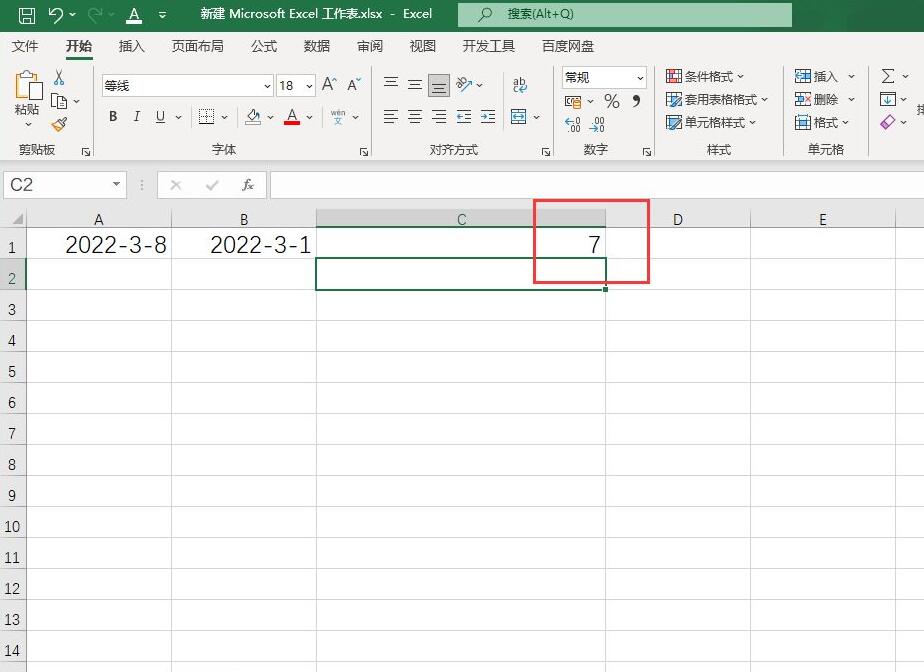Click the 条件格式 button
This screenshot has width=924, height=672.
(705, 77)
